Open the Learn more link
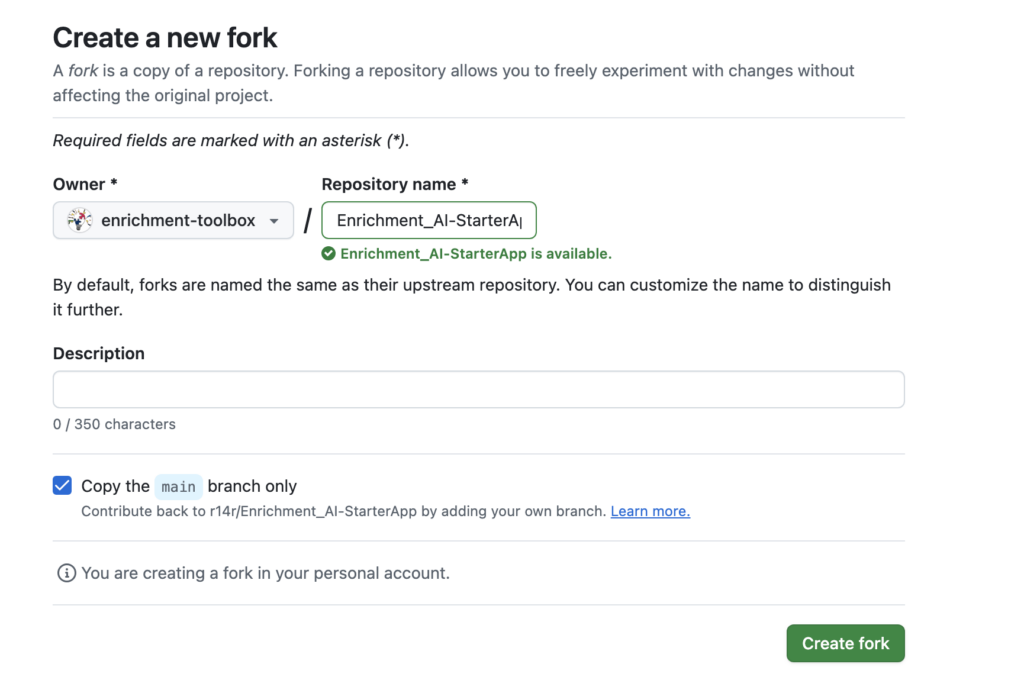The width and height of the screenshot is (1024, 696). pos(650,511)
